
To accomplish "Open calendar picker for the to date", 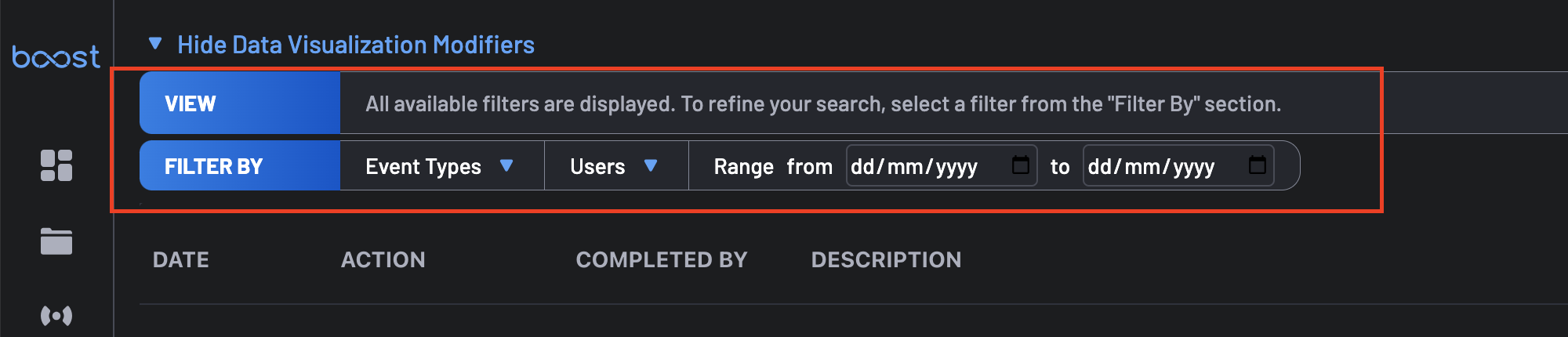I will click(1258, 165).
